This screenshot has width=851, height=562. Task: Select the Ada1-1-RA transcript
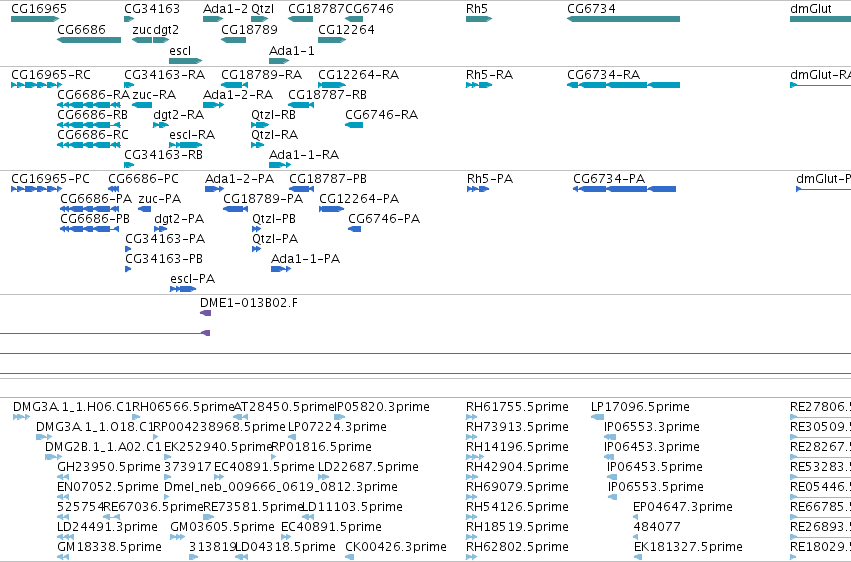point(304,155)
